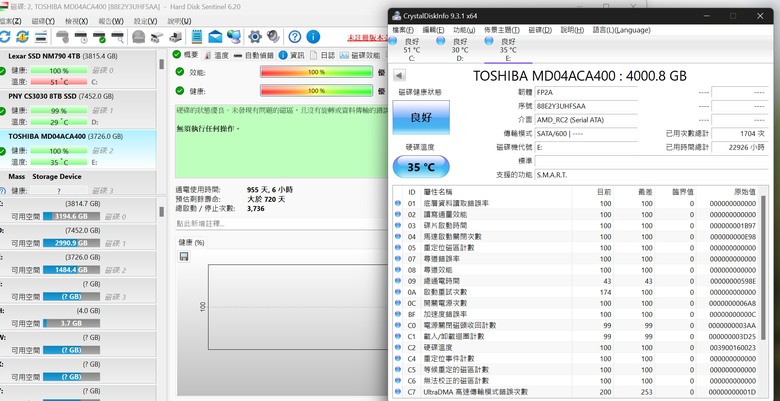Screen dimensions: 780x401
Task: Click the blue info 'i' toolbar icon
Action: (x=313, y=36)
